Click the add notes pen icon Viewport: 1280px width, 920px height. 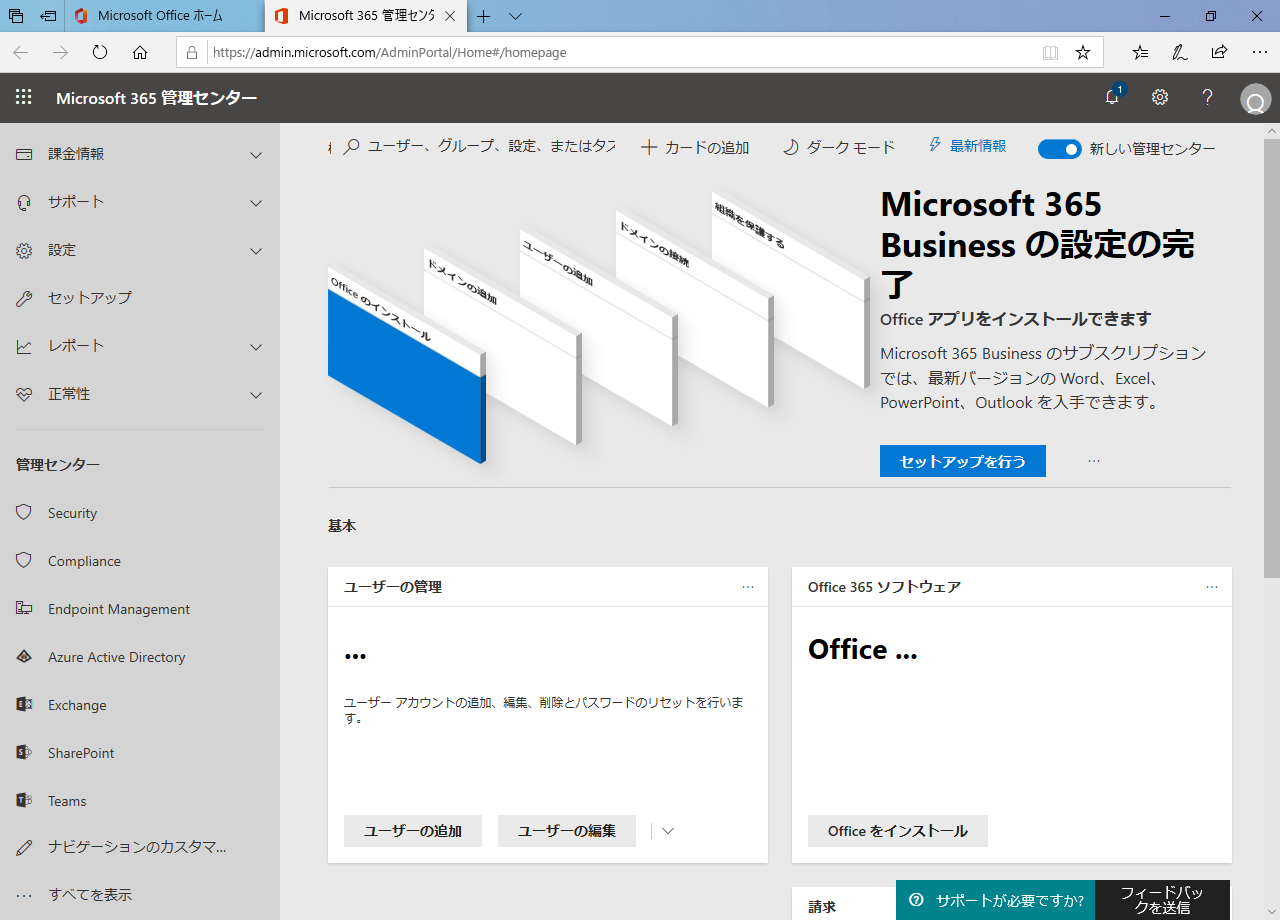click(1179, 52)
